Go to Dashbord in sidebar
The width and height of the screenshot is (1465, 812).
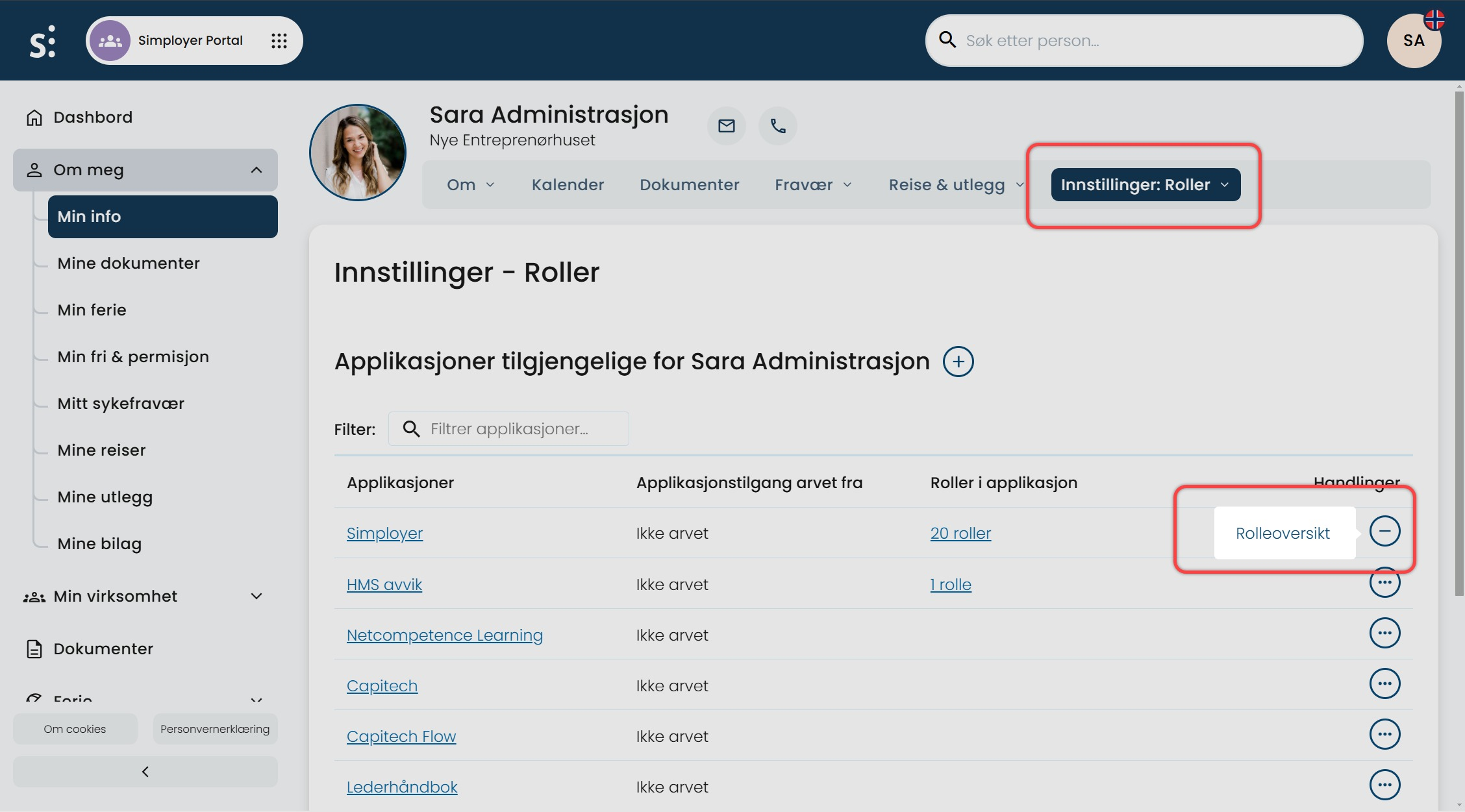[x=93, y=117]
